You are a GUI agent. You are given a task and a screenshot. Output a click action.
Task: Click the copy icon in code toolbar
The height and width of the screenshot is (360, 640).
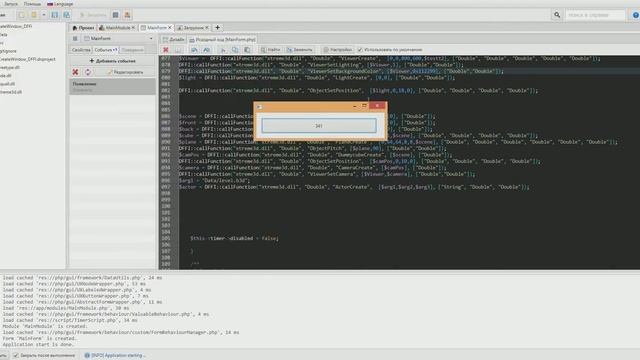pos(235,50)
